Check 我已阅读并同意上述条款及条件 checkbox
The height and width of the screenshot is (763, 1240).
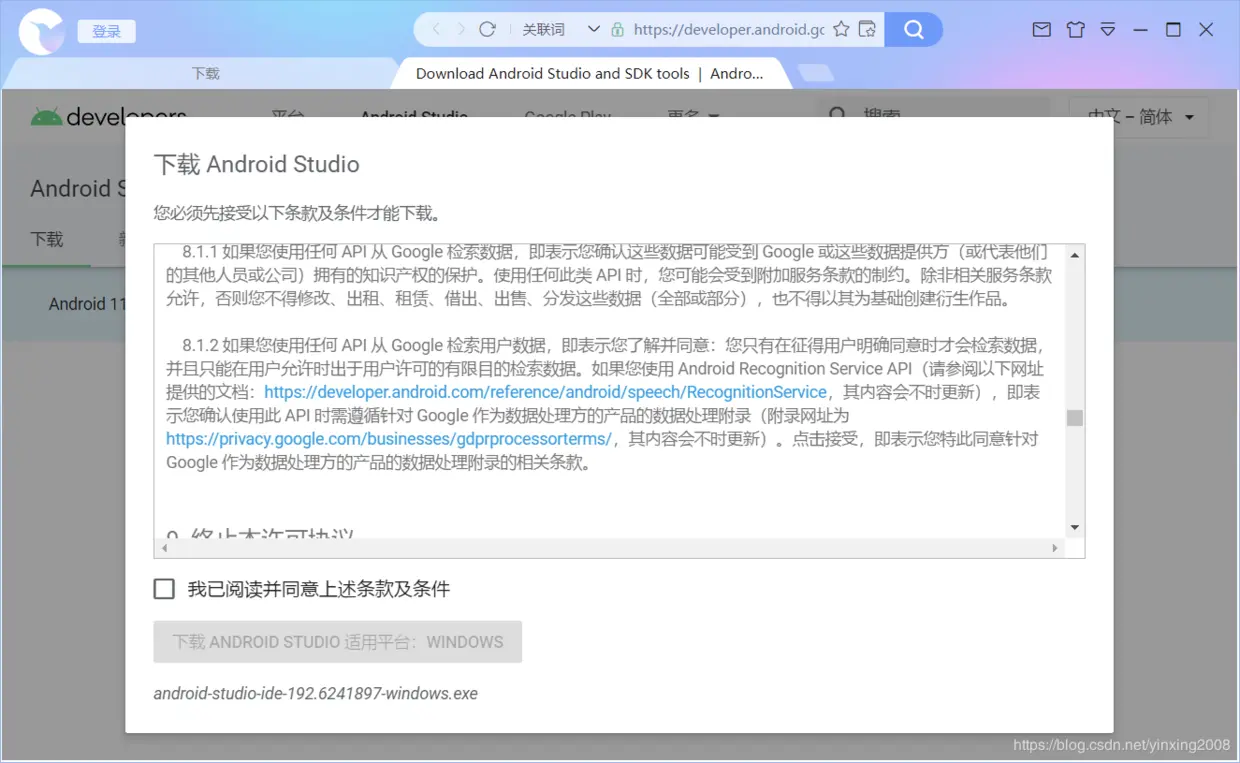point(164,589)
